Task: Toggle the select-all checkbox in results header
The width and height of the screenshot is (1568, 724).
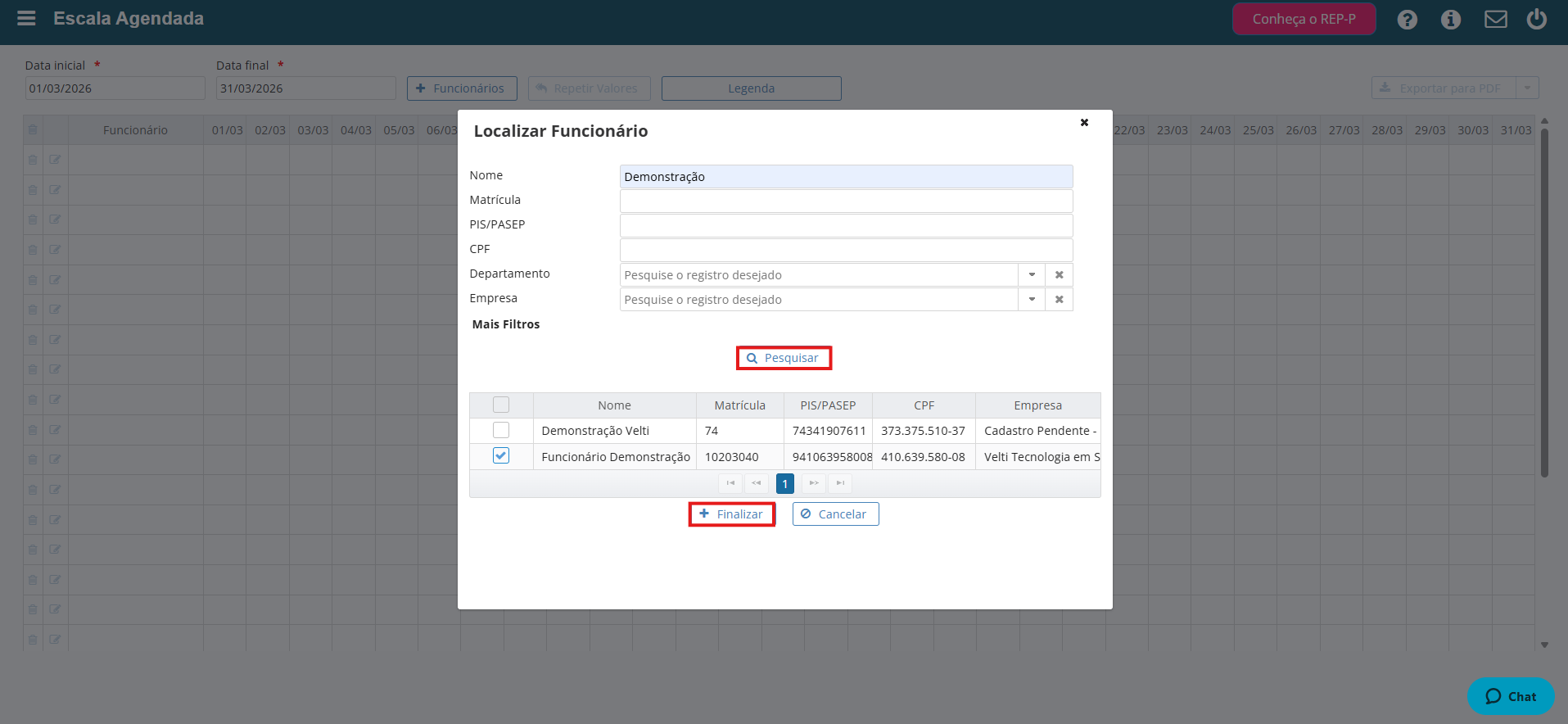Action: point(501,405)
